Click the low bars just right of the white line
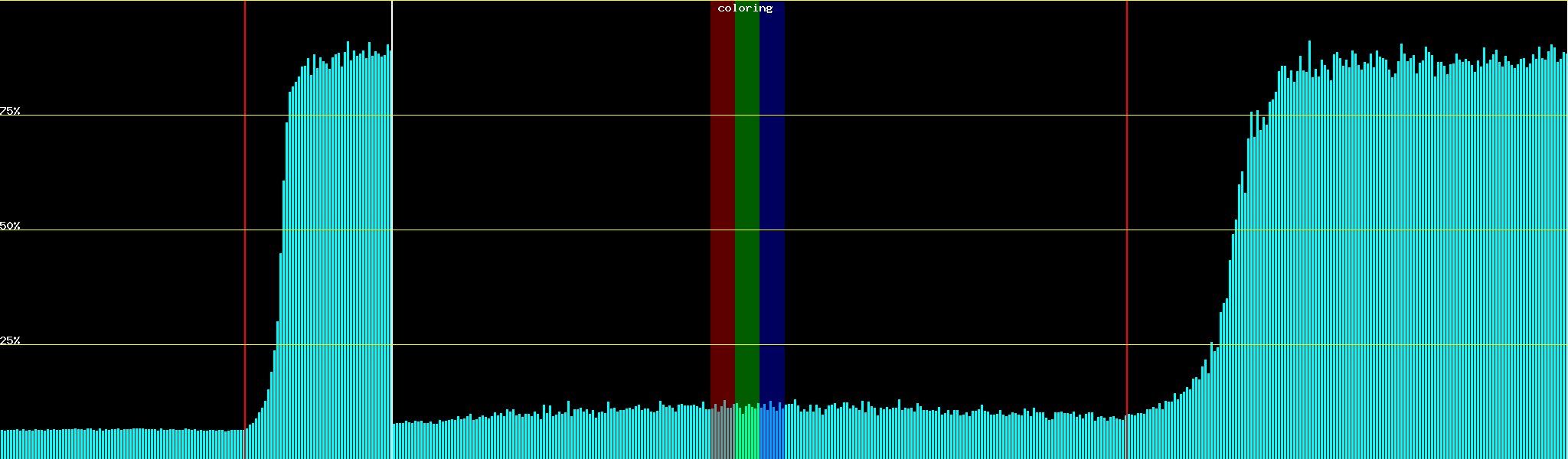 [x=413, y=440]
